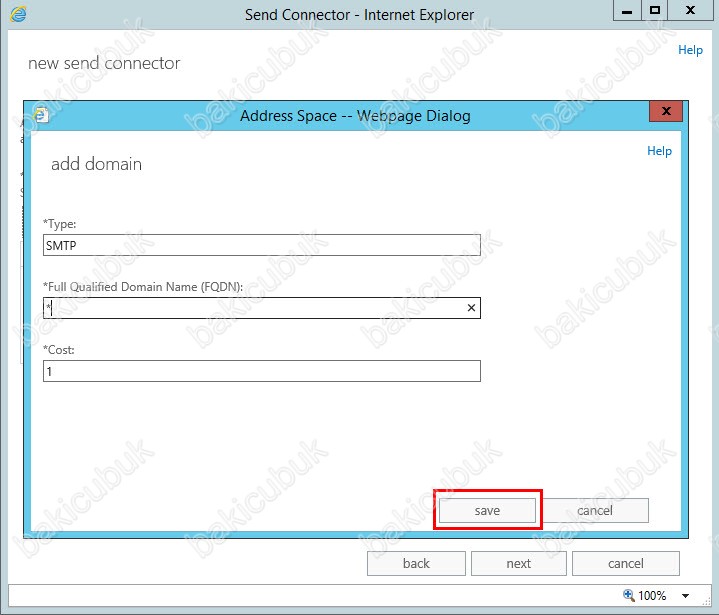Focus the Full Qualified Domain Name field
This screenshot has width=719, height=615.
[255, 308]
